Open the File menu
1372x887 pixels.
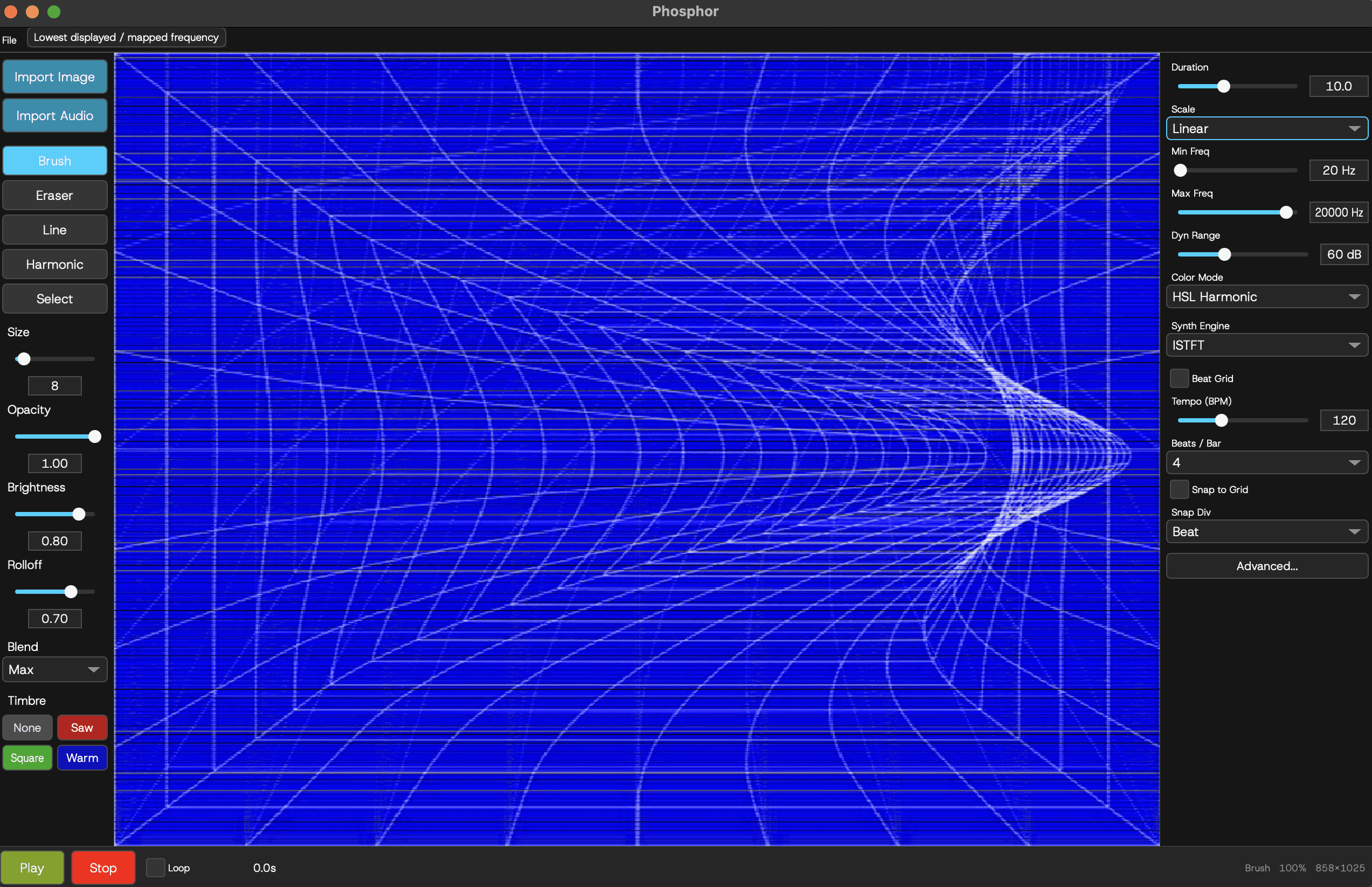tap(9, 40)
